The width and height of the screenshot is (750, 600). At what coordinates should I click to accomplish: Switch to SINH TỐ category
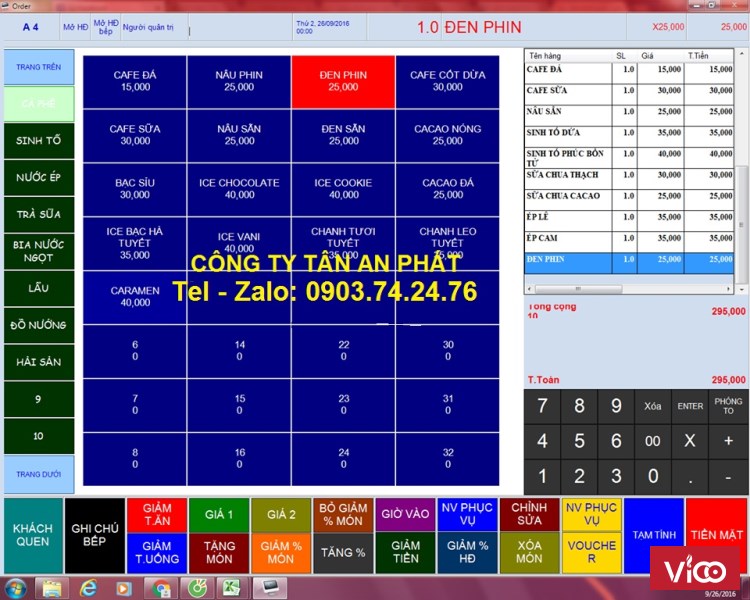pyautogui.click(x=39, y=141)
